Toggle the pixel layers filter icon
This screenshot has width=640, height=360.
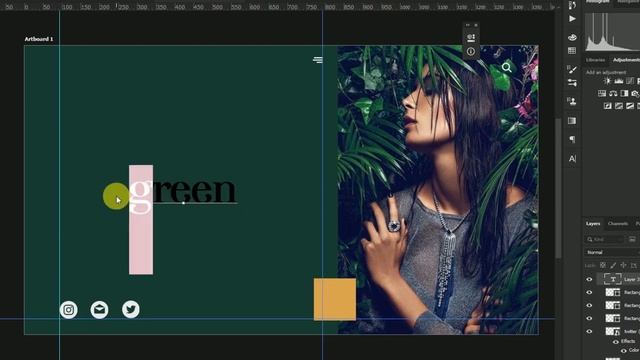[632, 239]
